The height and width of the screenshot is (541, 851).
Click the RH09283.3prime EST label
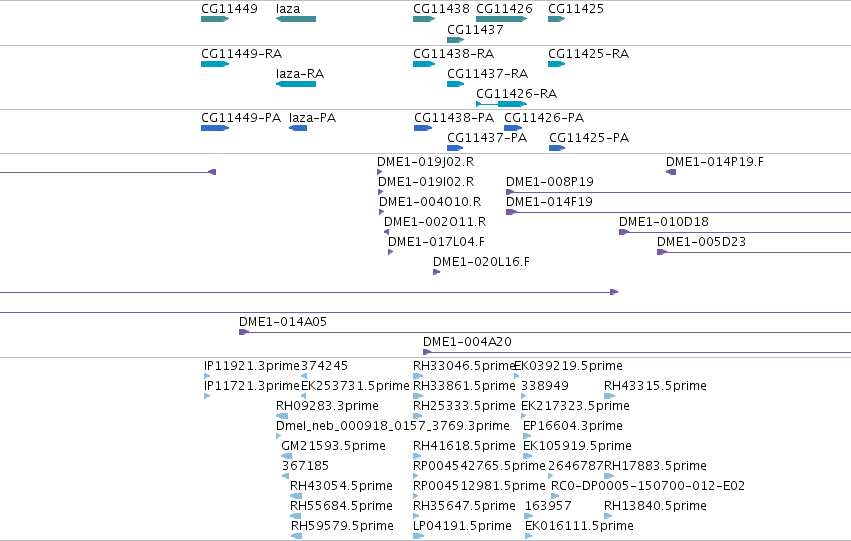pos(327,406)
